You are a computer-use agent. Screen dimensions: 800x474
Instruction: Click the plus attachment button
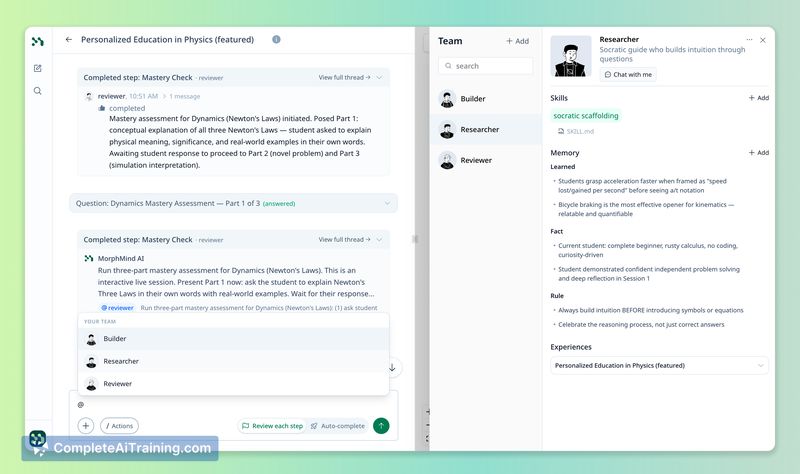(x=86, y=426)
